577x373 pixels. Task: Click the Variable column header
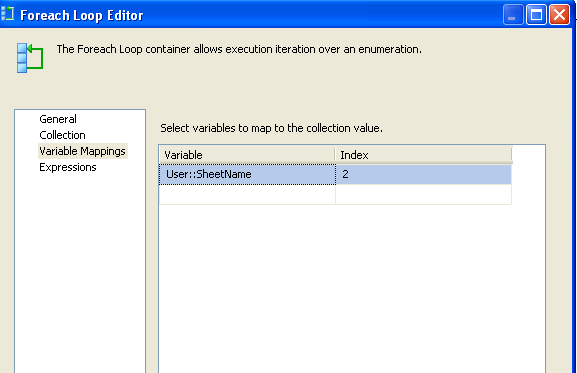click(247, 155)
